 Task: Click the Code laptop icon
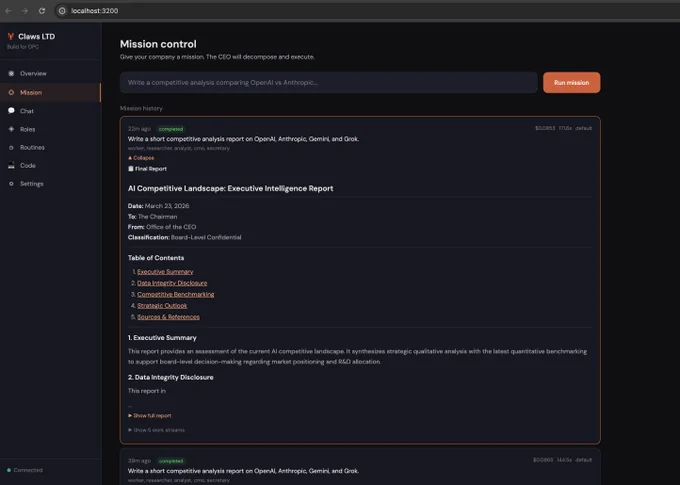point(11,165)
